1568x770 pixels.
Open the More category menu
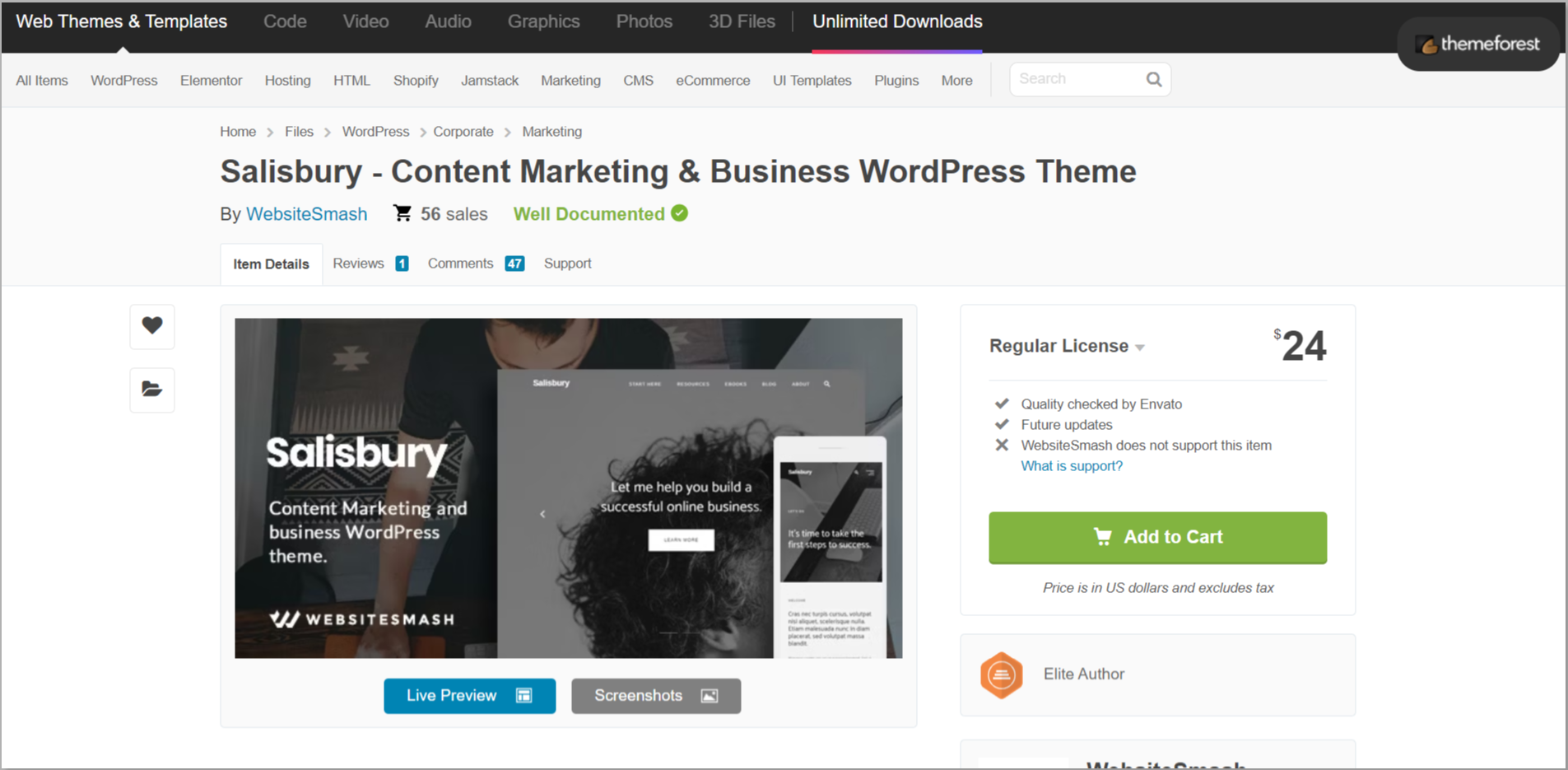click(x=956, y=81)
